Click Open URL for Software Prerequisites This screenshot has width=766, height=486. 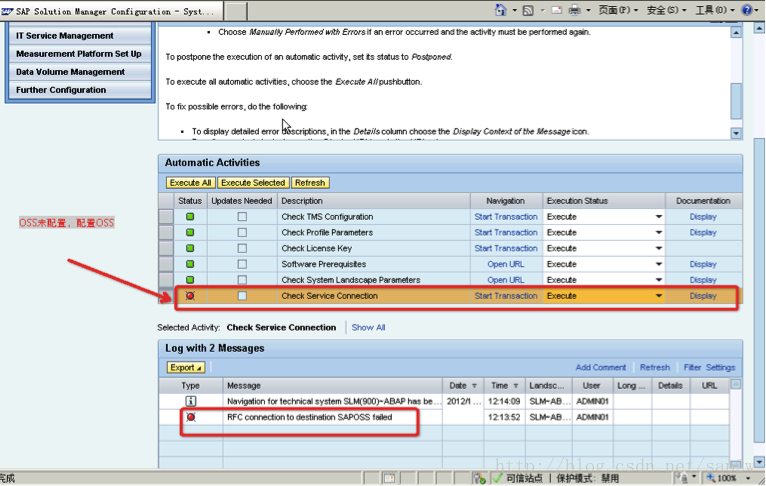(506, 264)
